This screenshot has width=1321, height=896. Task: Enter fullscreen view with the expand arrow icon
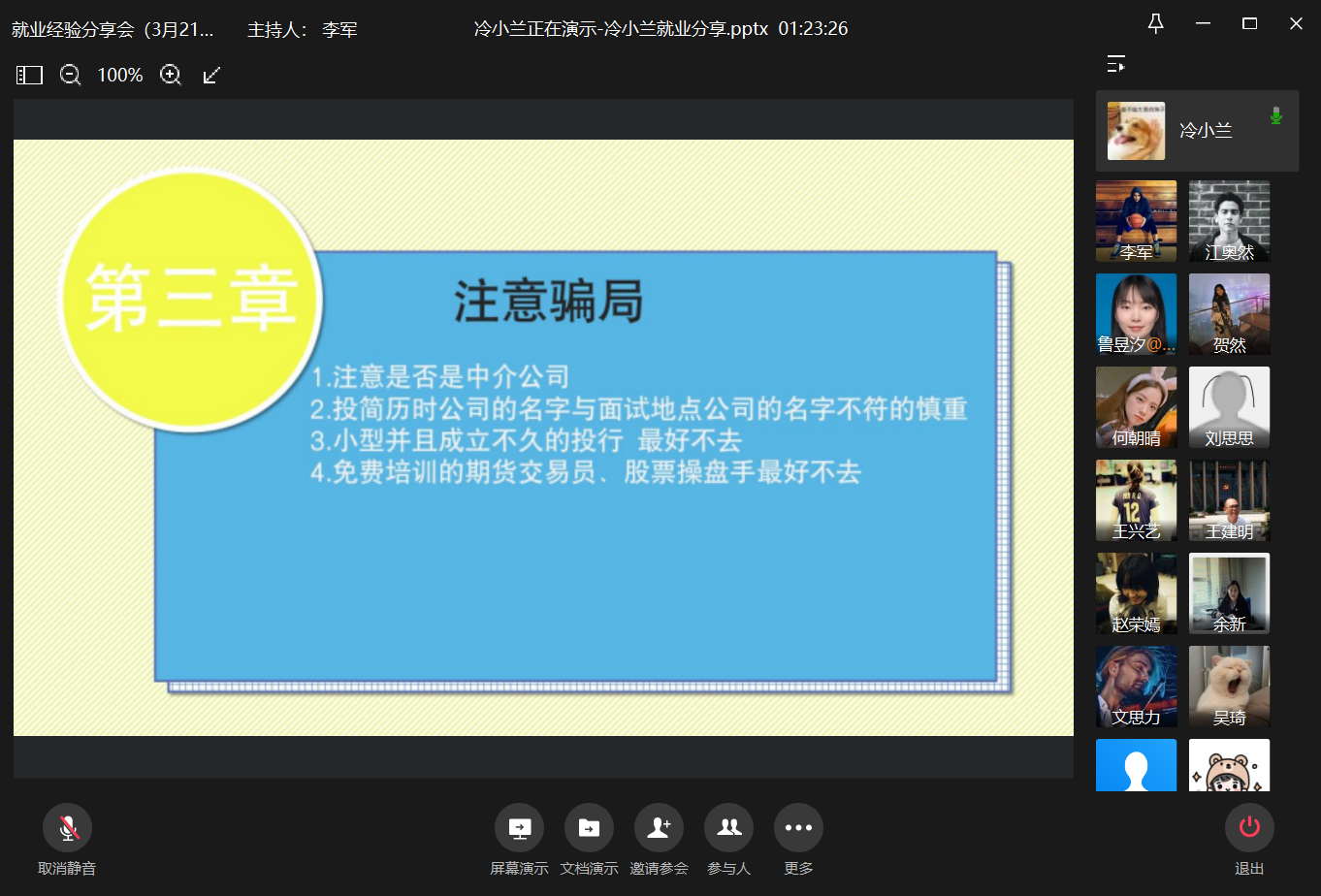tap(212, 75)
